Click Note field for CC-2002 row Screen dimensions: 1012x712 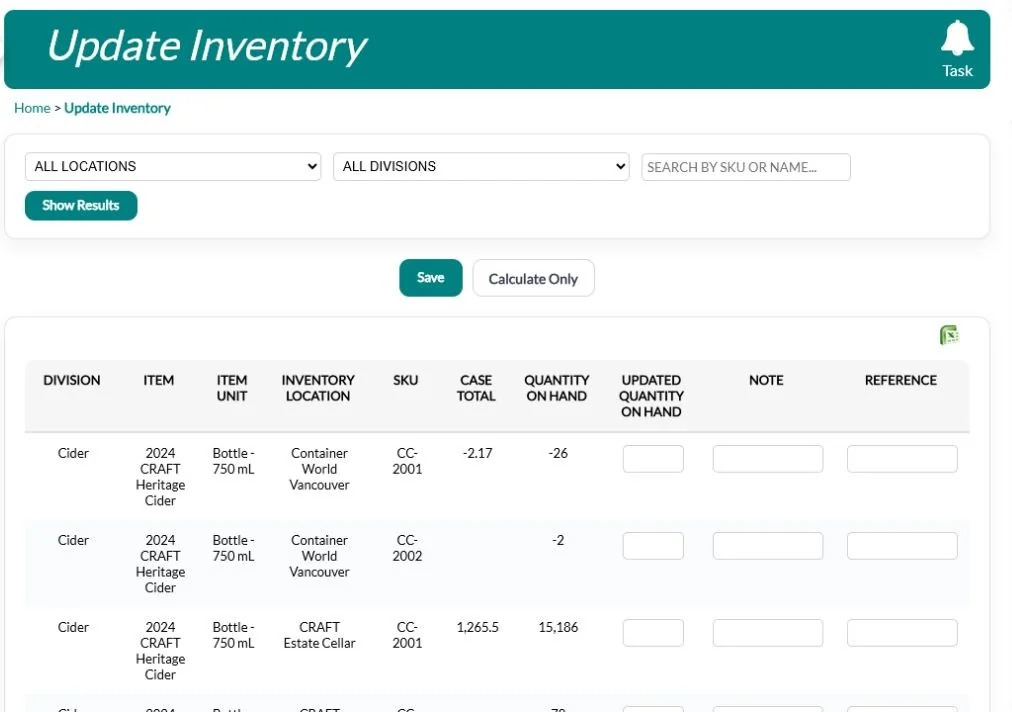767,546
